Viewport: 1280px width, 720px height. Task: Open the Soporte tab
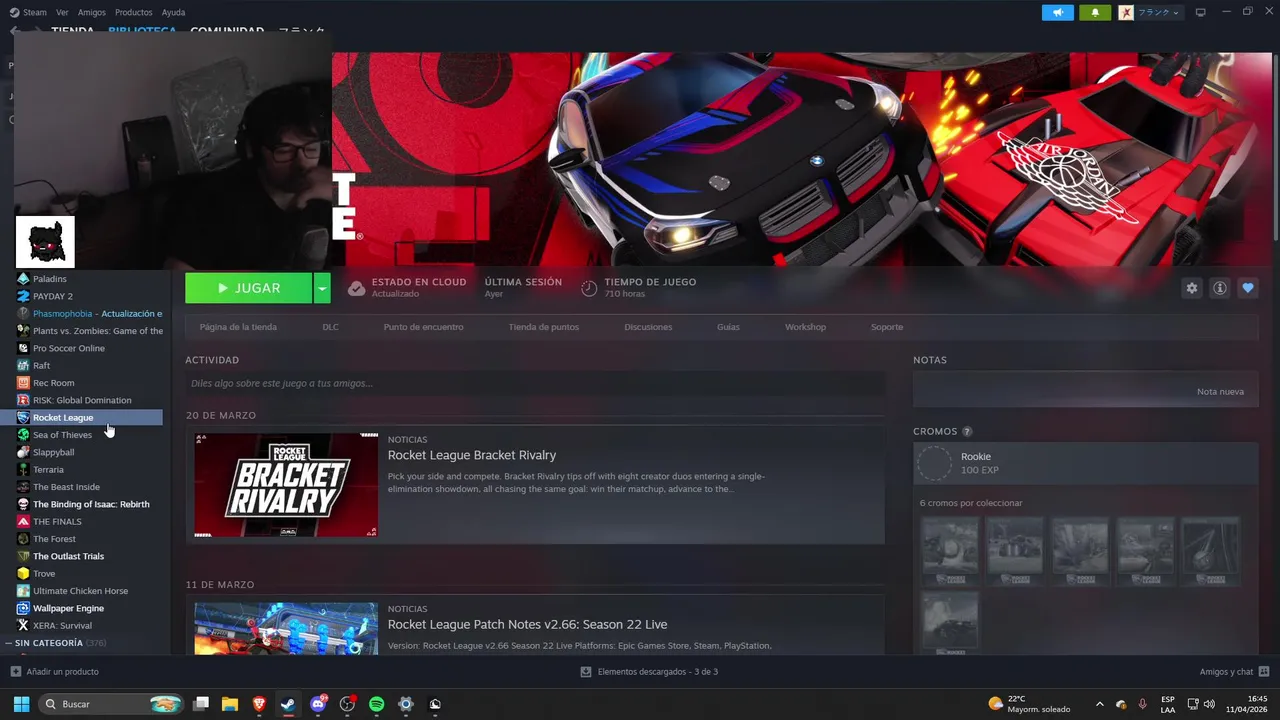[x=887, y=327]
